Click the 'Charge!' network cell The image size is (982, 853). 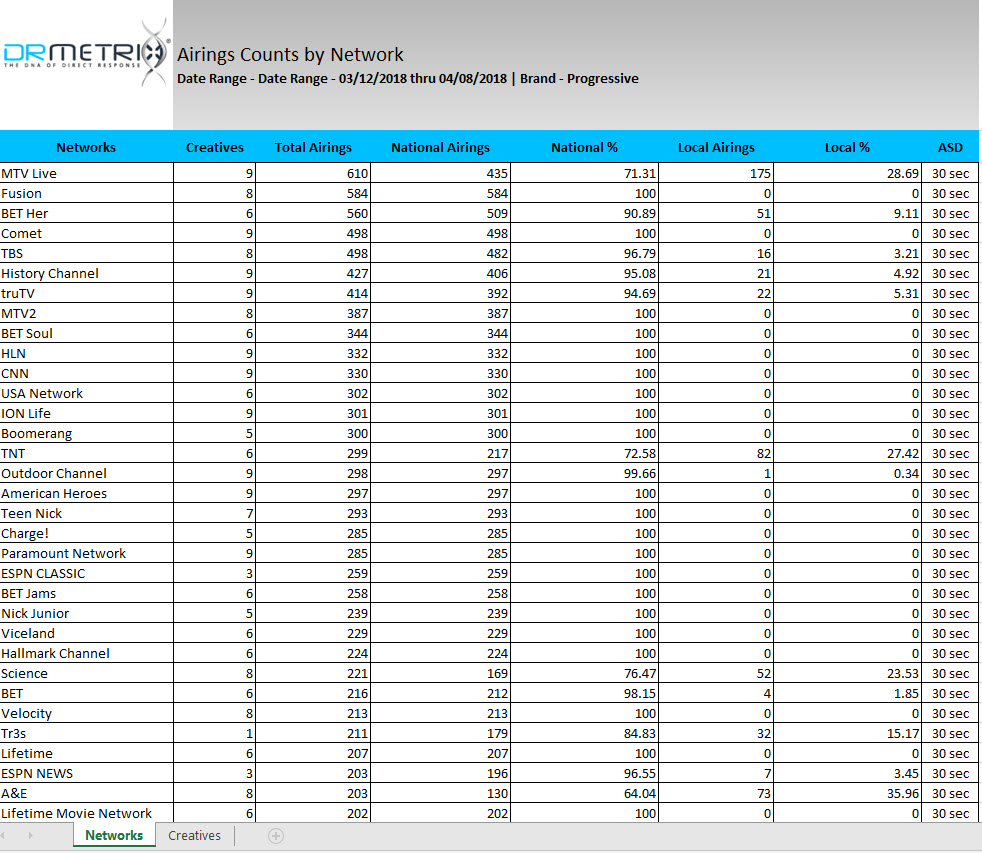pos(86,534)
